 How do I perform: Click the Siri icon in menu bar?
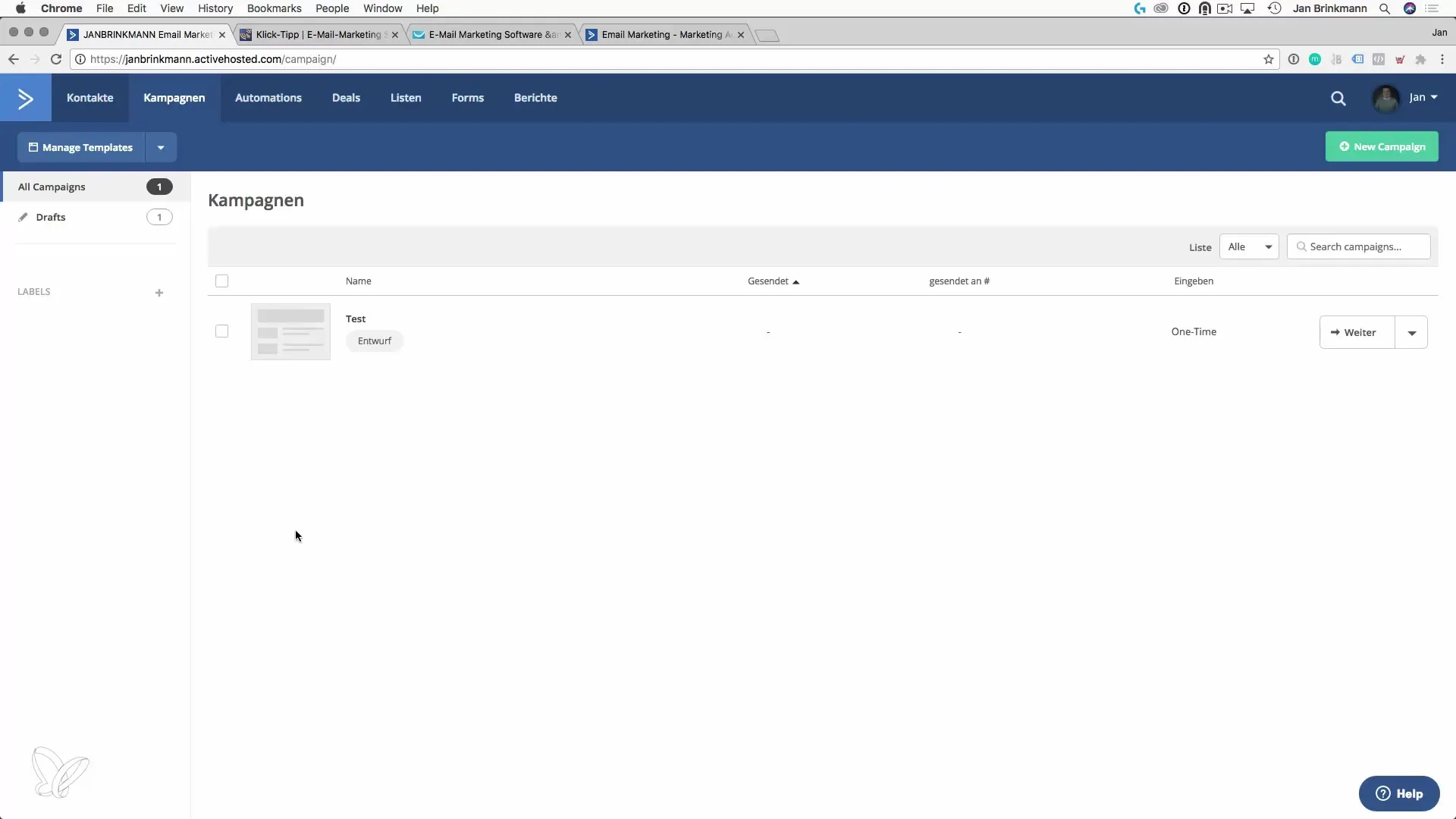point(1410,8)
